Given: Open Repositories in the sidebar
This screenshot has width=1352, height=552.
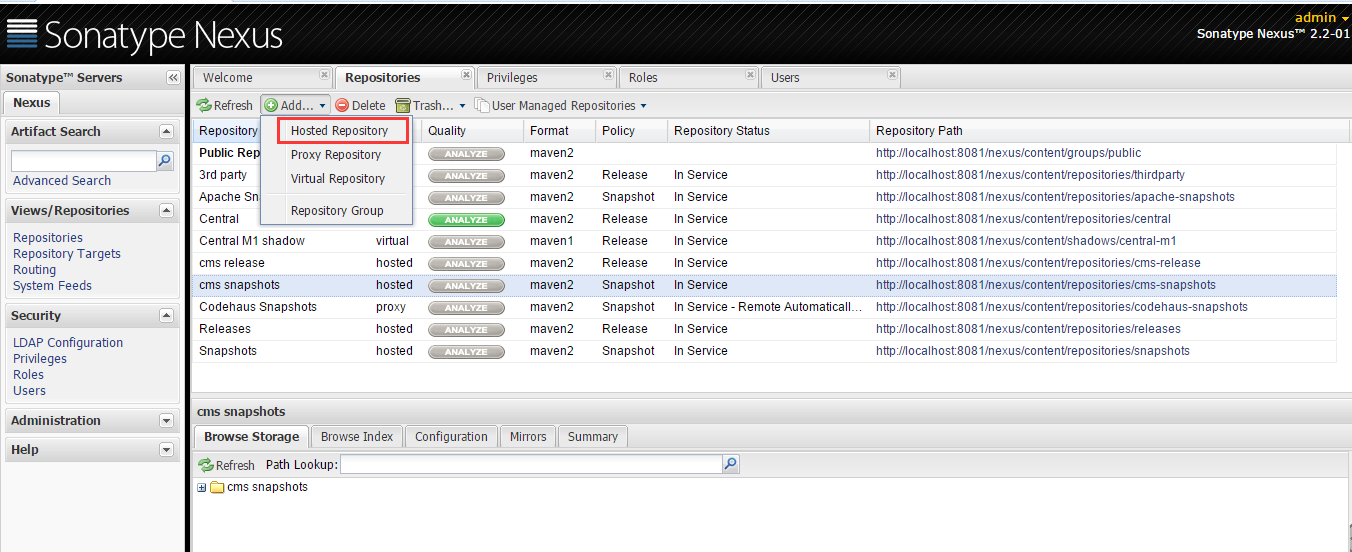Looking at the screenshot, I should (48, 238).
